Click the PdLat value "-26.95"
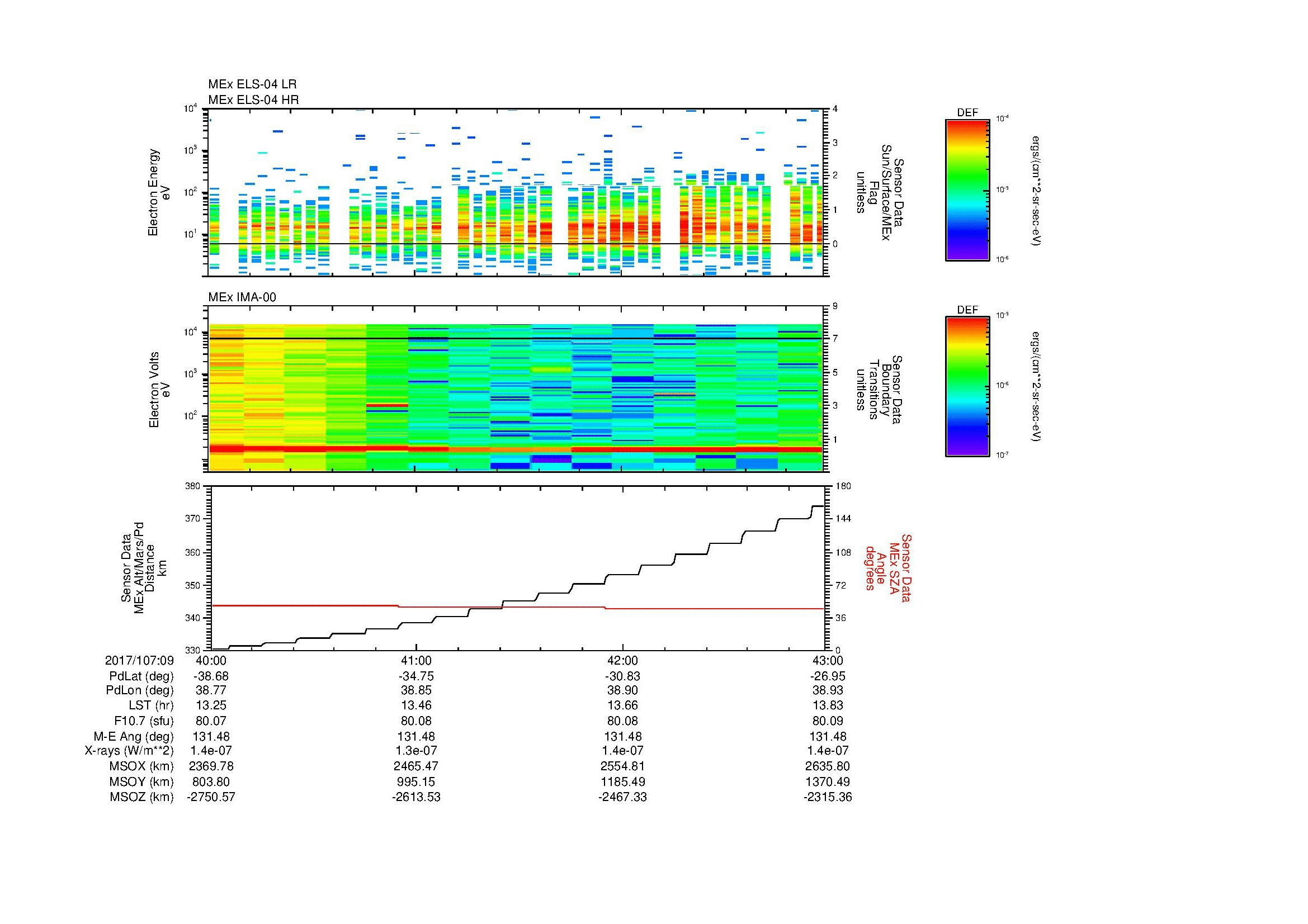Viewport: 1308px width, 924px height. point(828,676)
